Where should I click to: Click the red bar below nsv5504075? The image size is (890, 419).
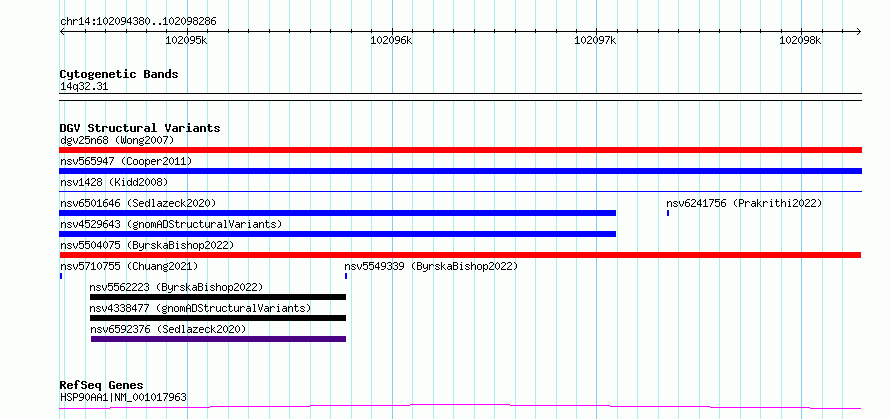tap(460, 255)
